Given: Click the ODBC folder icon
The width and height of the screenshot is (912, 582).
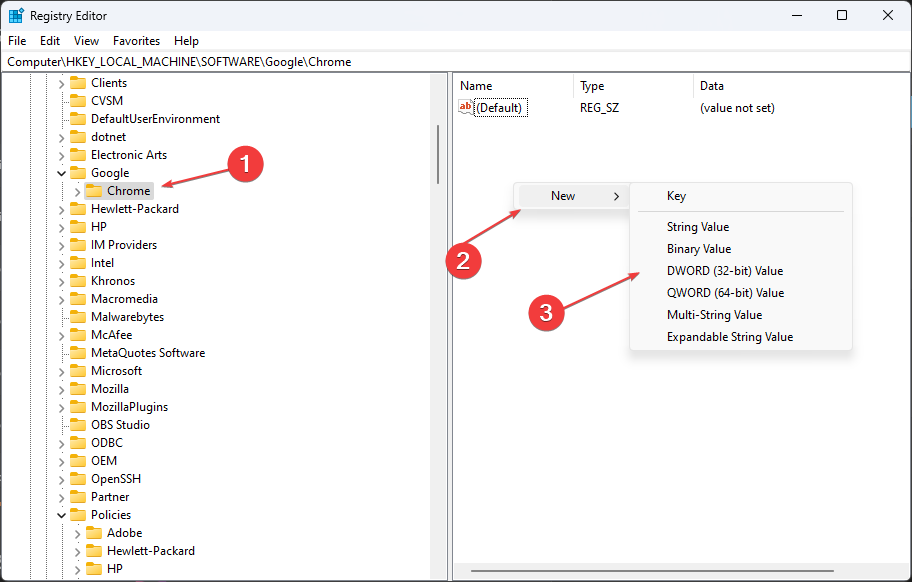Looking at the screenshot, I should pos(78,444).
